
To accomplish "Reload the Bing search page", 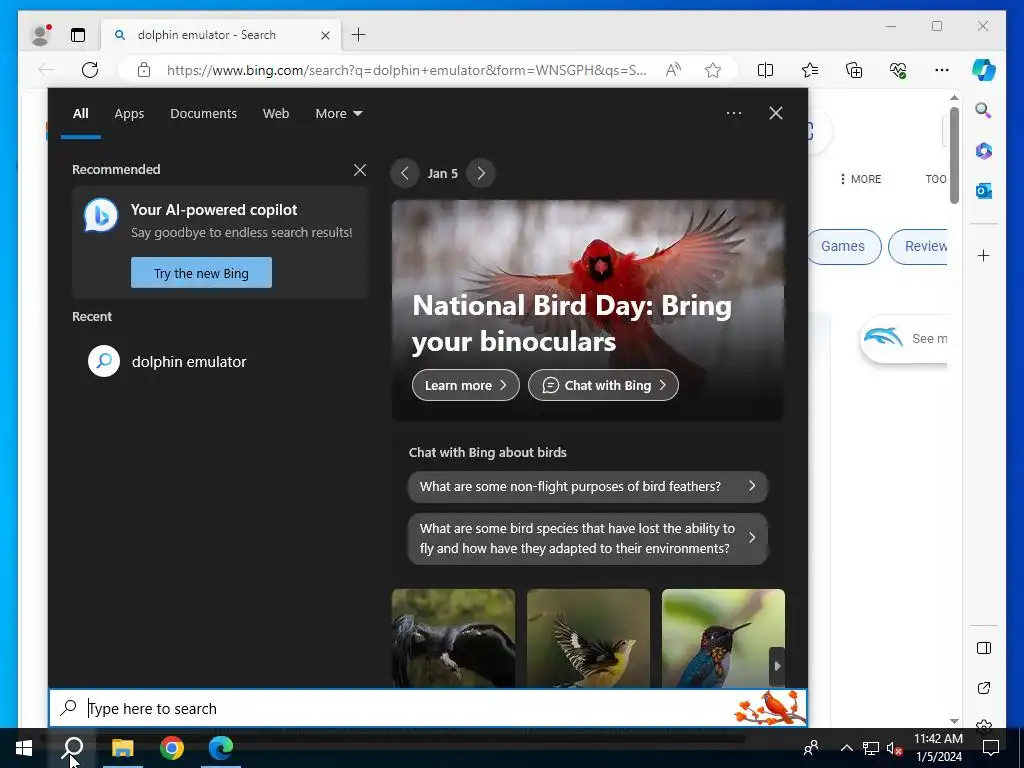I will 90,70.
